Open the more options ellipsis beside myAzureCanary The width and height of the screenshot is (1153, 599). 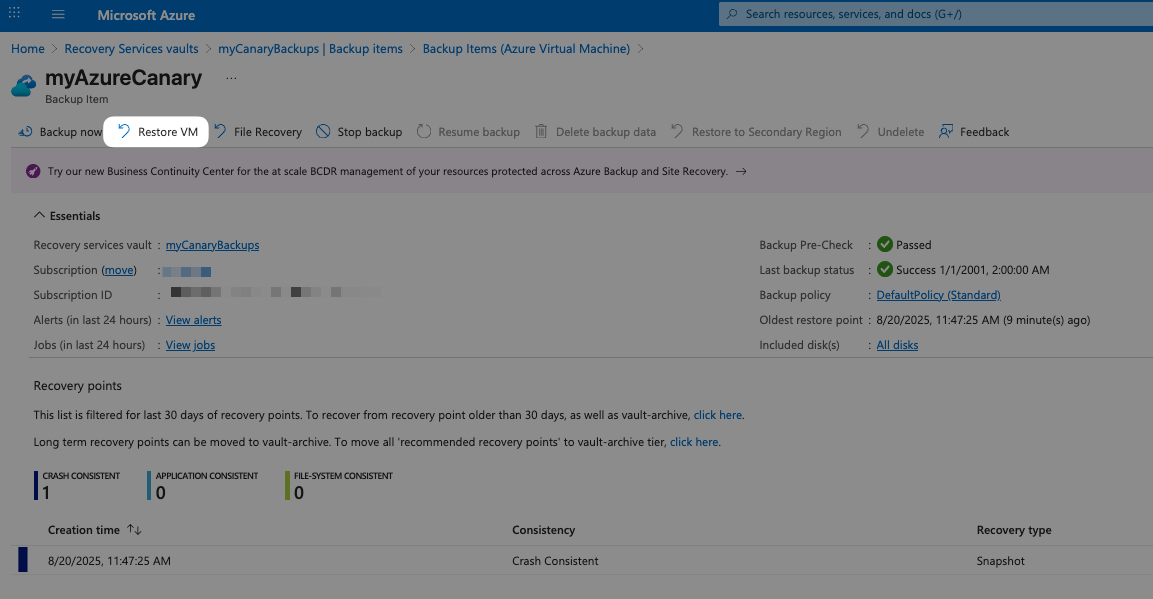(x=231, y=78)
